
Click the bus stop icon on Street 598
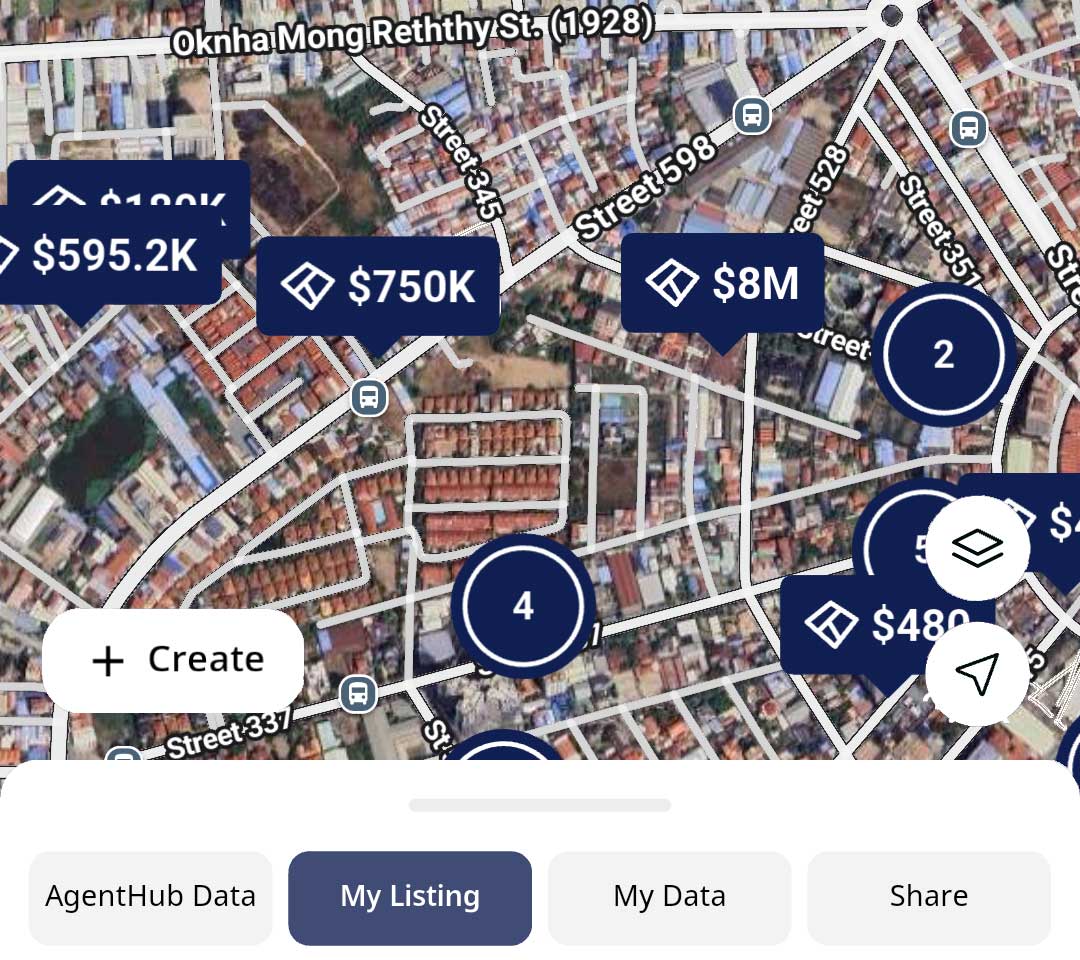(752, 115)
